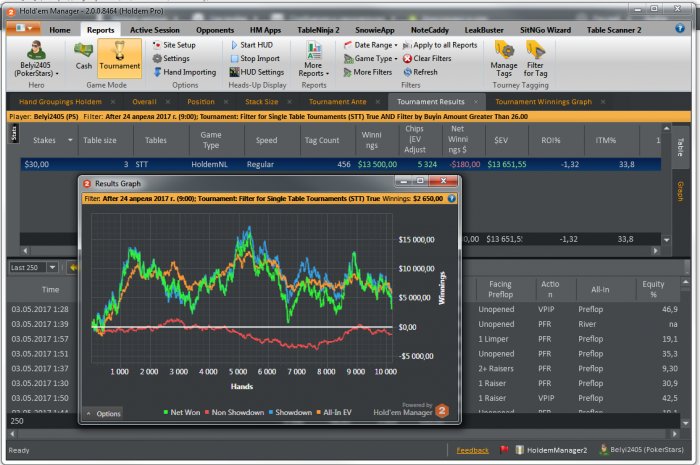This screenshot has width=700, height=465.
Task: Open the Date Range dropdown
Action: (370, 45)
